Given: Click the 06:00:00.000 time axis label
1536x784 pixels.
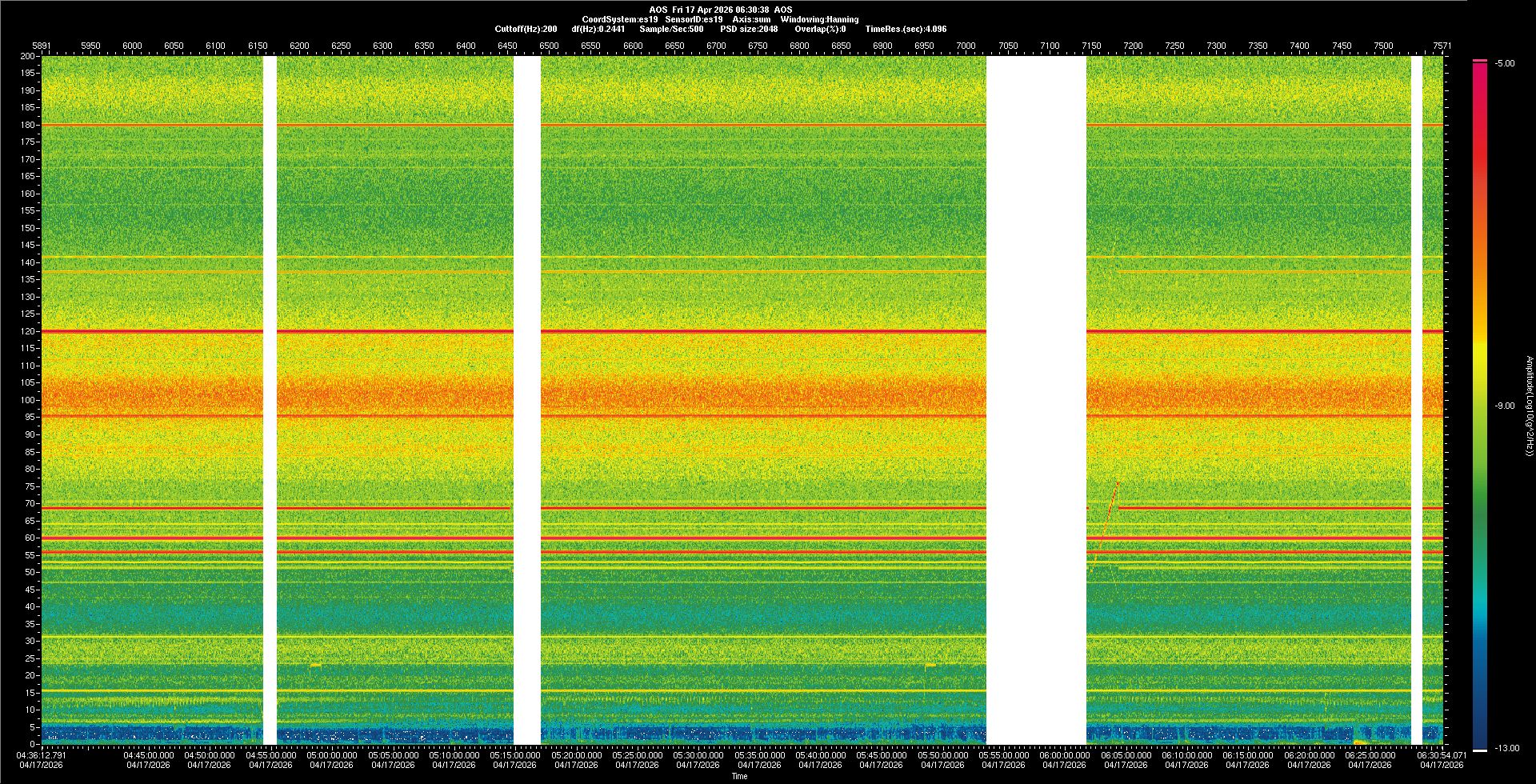Looking at the screenshot, I should 1064,755.
